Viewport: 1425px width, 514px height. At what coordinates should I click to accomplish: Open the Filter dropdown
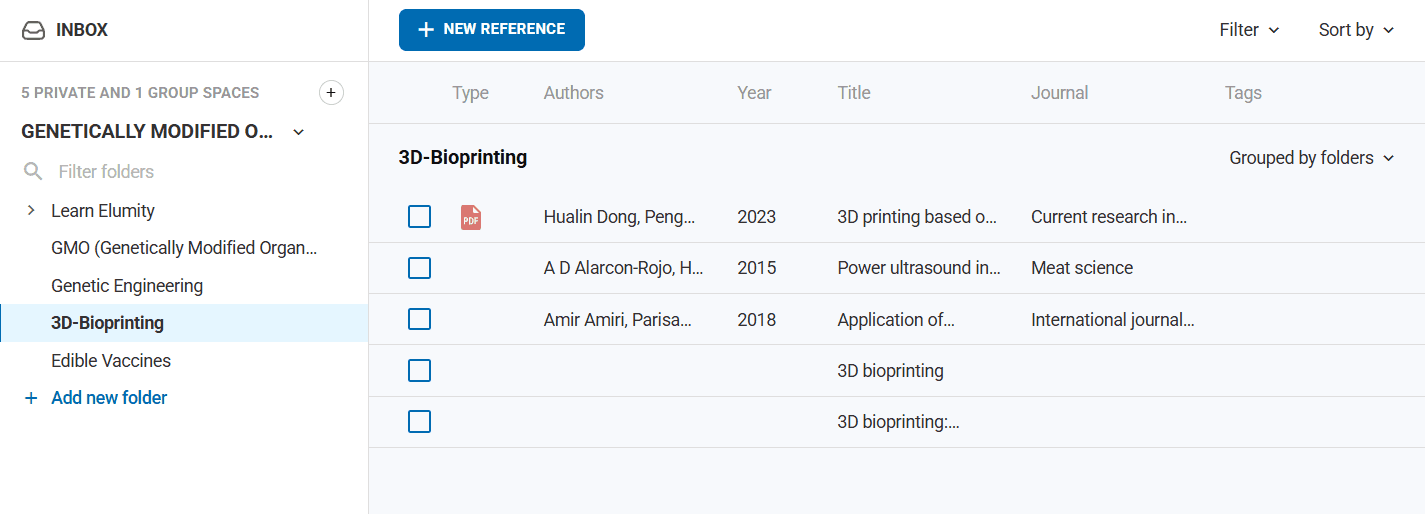[x=1249, y=30]
